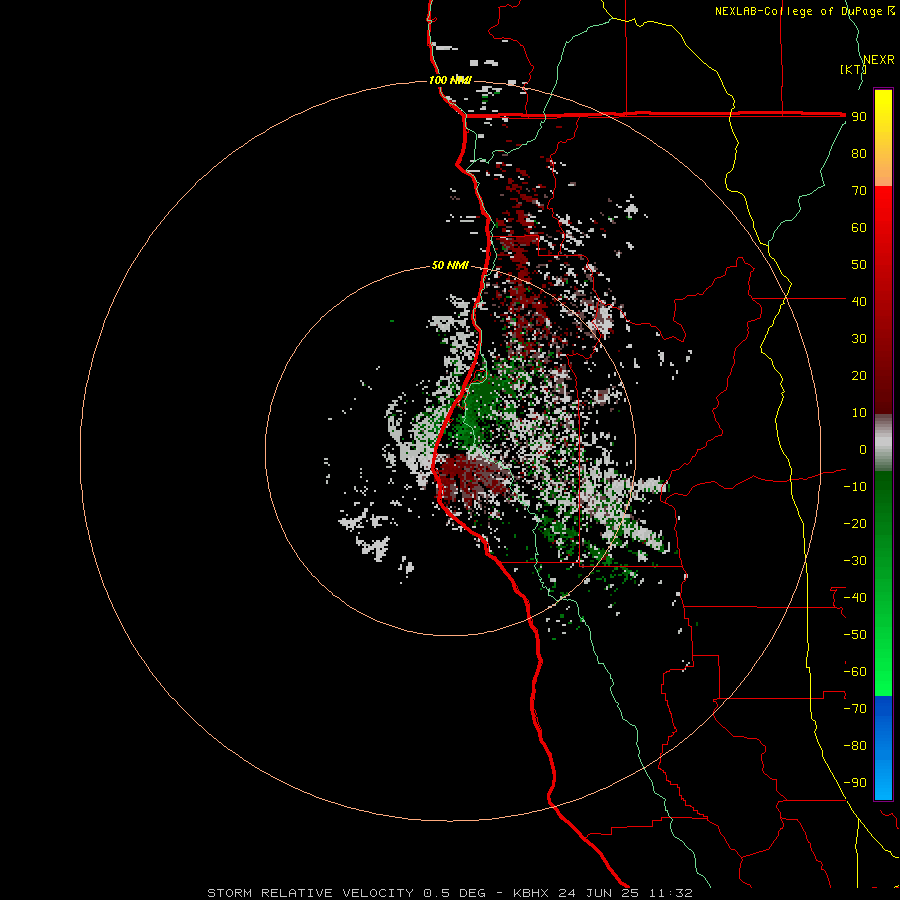The image size is (900, 900).
Task: Click the -80 value on velocity scale
Action: [855, 746]
